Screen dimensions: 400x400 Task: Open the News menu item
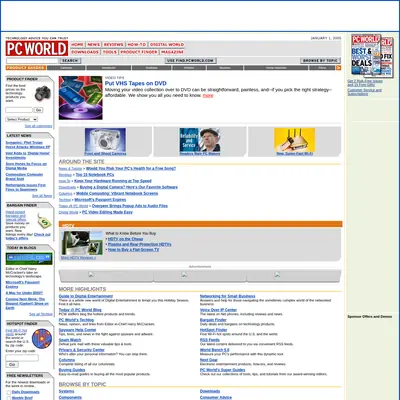[x=94, y=45]
